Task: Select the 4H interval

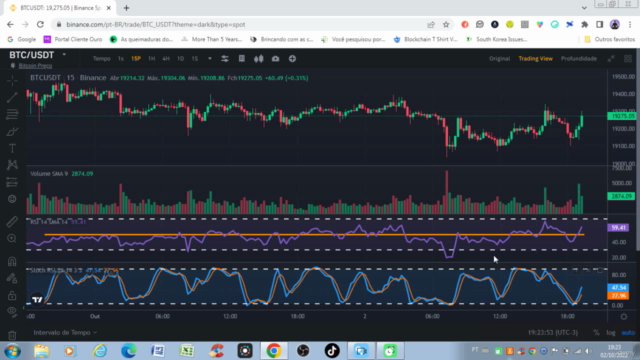Action: coord(166,59)
